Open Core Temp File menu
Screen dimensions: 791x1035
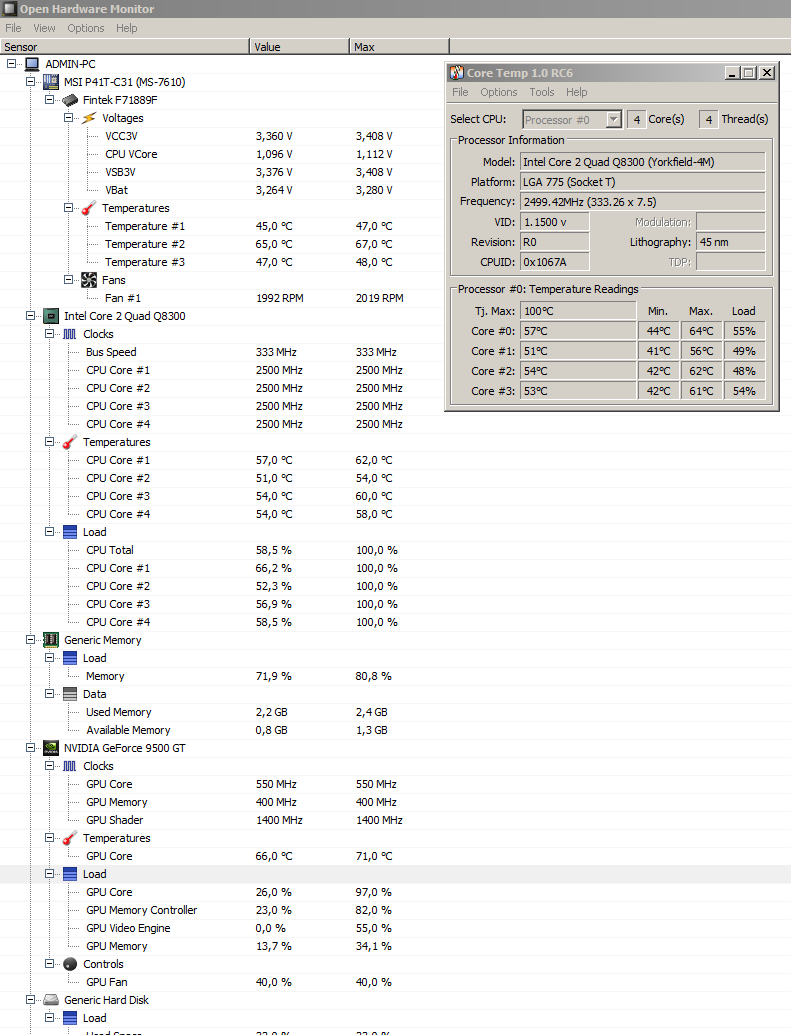point(460,92)
